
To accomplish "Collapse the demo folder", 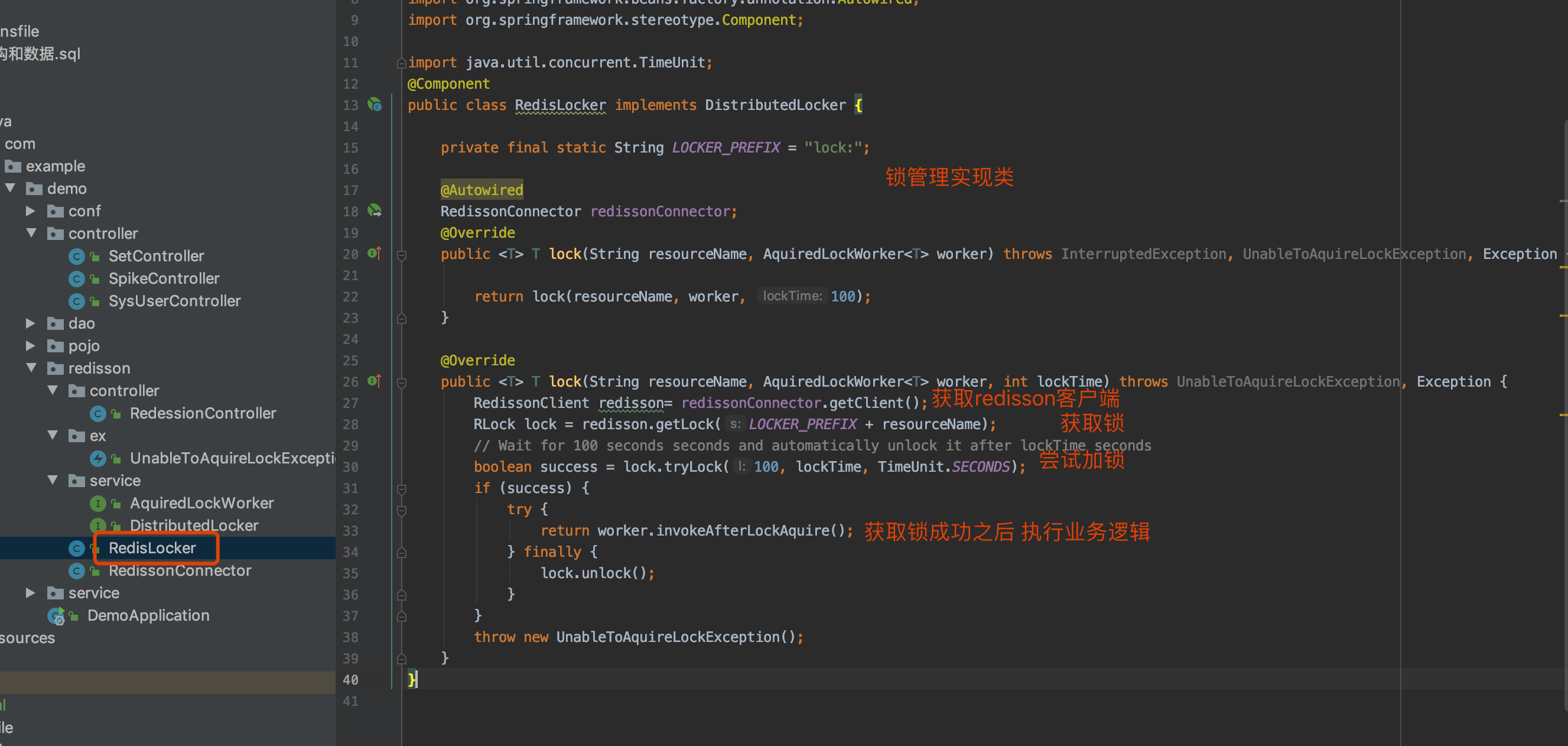I will click(11, 188).
